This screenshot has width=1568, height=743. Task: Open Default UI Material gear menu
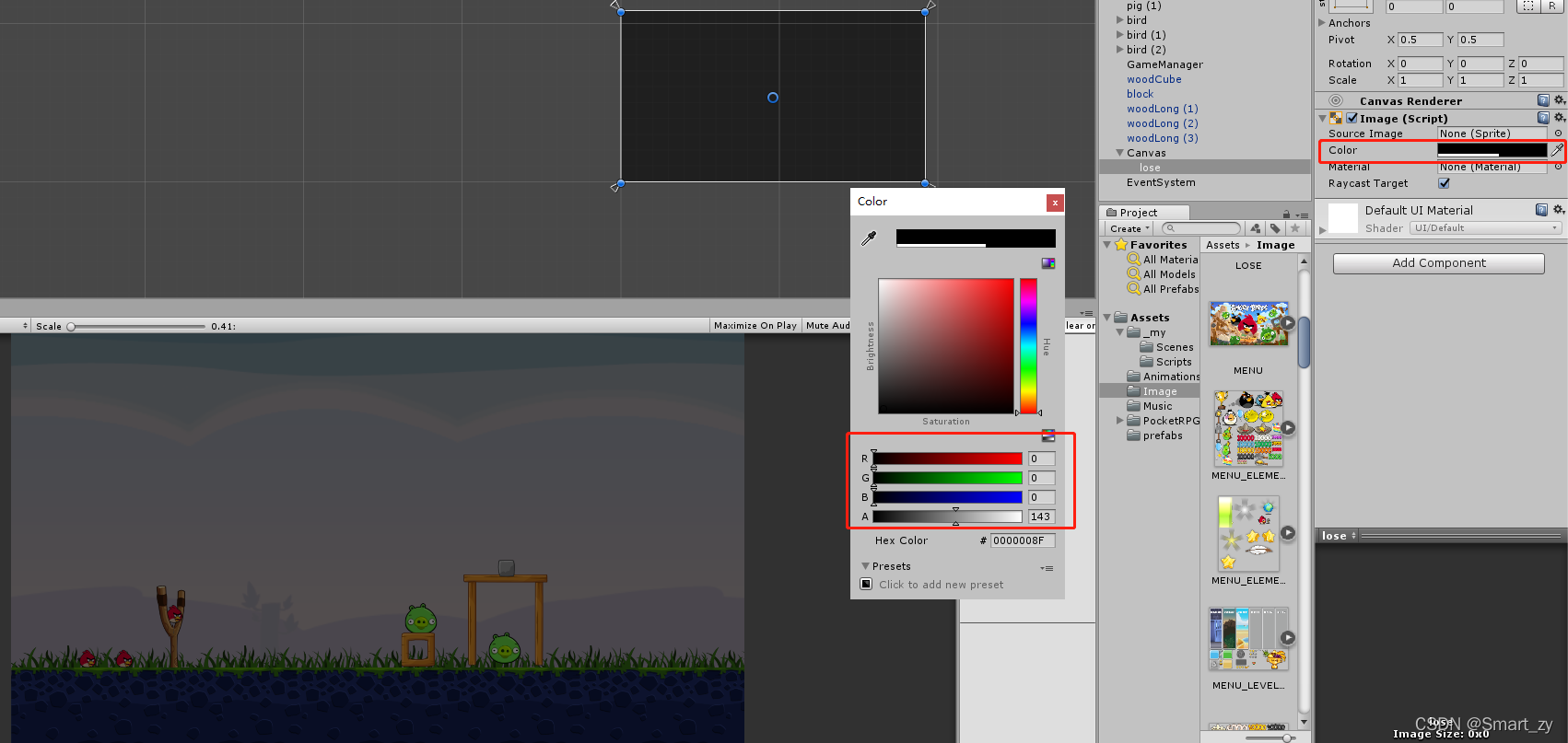(x=1559, y=210)
